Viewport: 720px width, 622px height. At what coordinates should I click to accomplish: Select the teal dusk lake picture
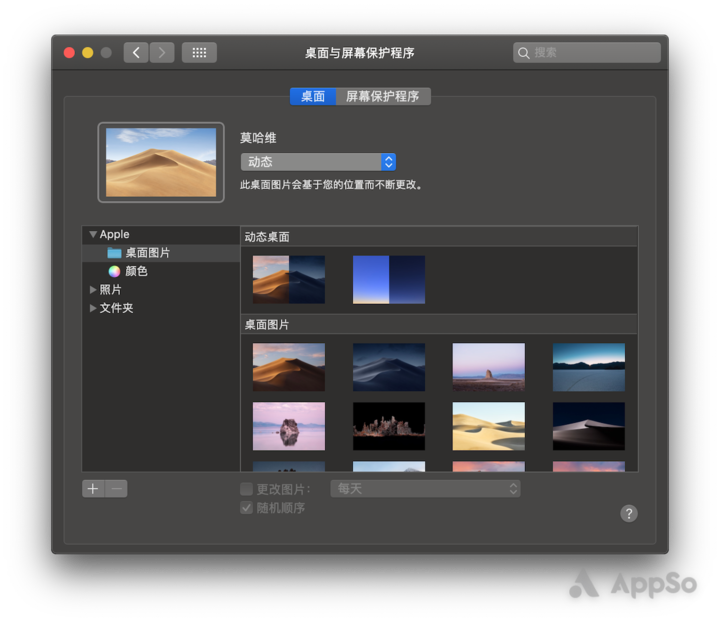click(x=589, y=367)
